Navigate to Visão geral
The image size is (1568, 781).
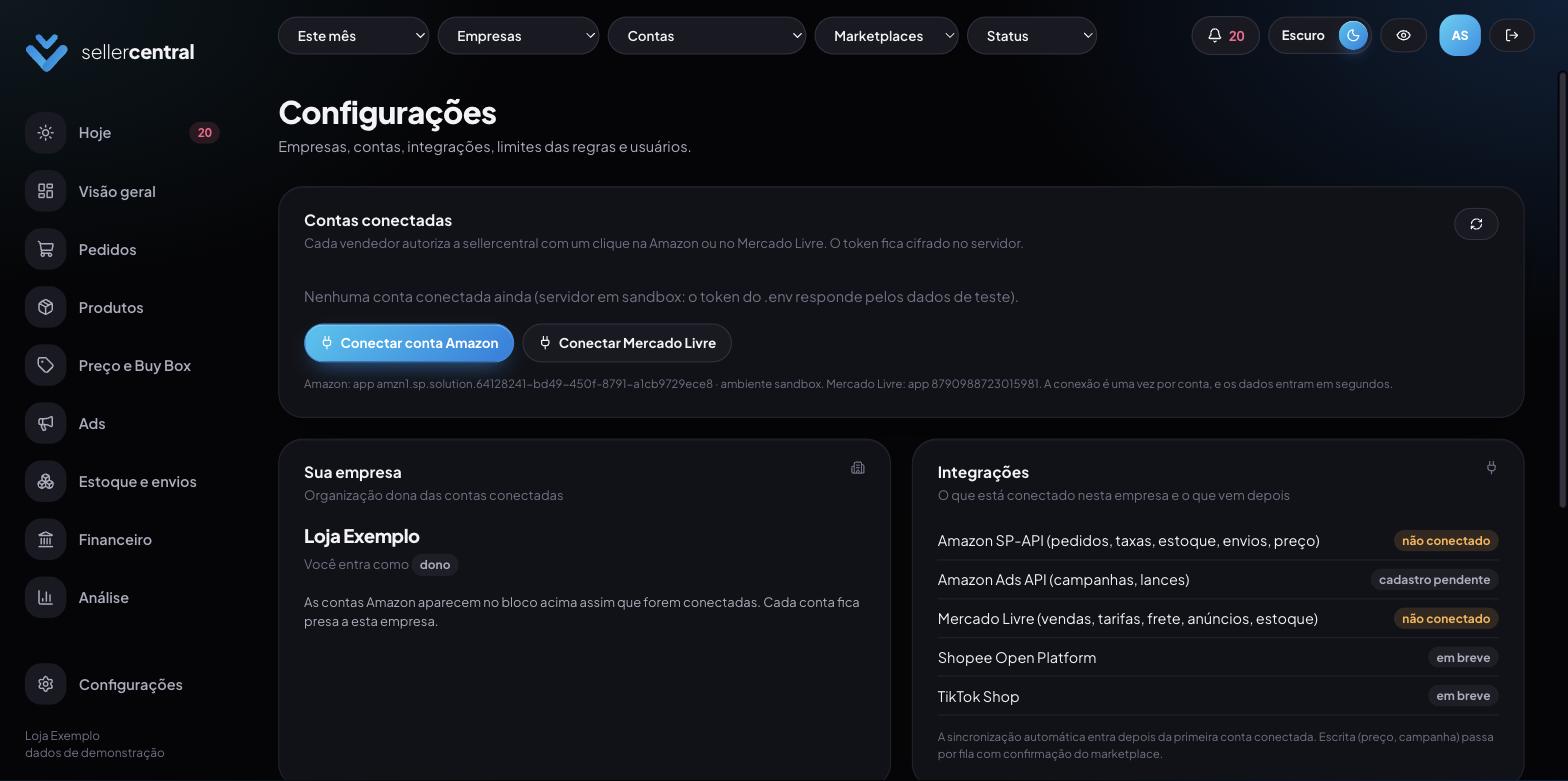tap(122, 191)
